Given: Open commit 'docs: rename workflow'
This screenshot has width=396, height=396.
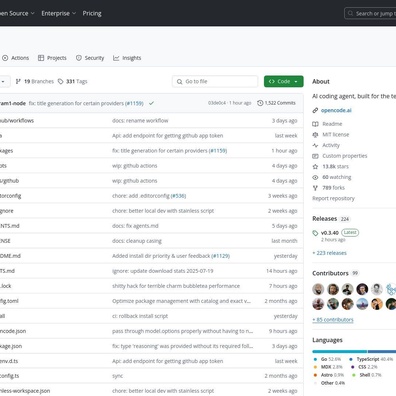Looking at the screenshot, I should [x=140, y=121].
